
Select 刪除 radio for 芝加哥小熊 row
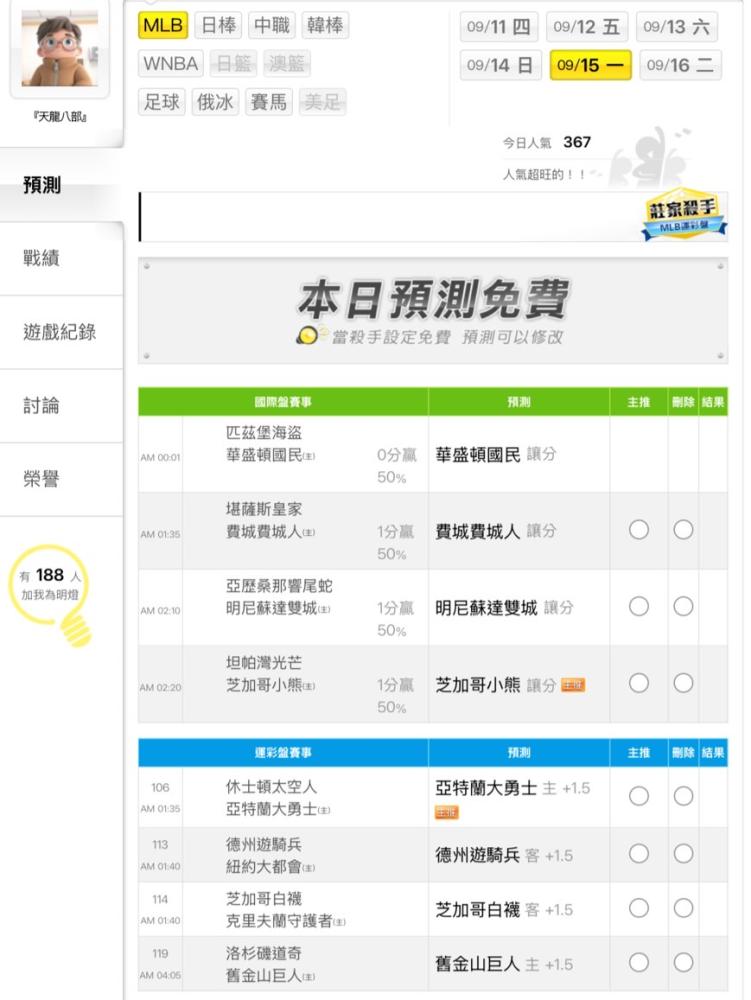[683, 683]
